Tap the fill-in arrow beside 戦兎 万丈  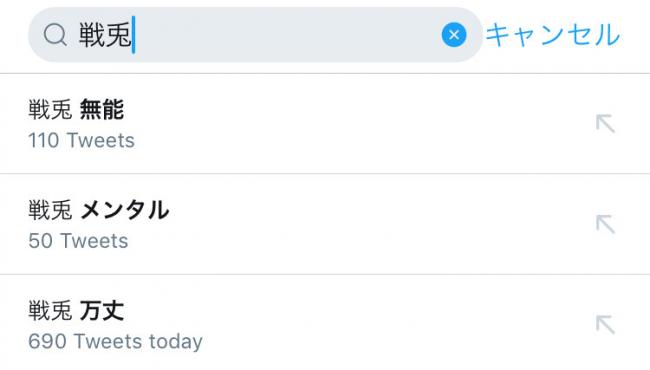[605, 324]
